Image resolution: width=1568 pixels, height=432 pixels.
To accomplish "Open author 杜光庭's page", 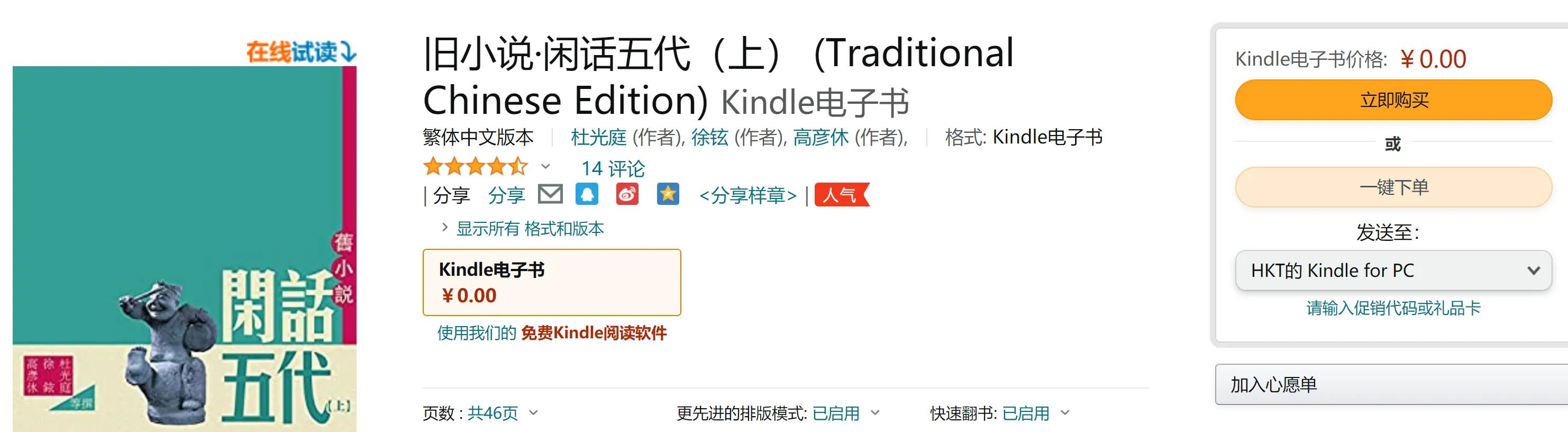I will tap(598, 138).
